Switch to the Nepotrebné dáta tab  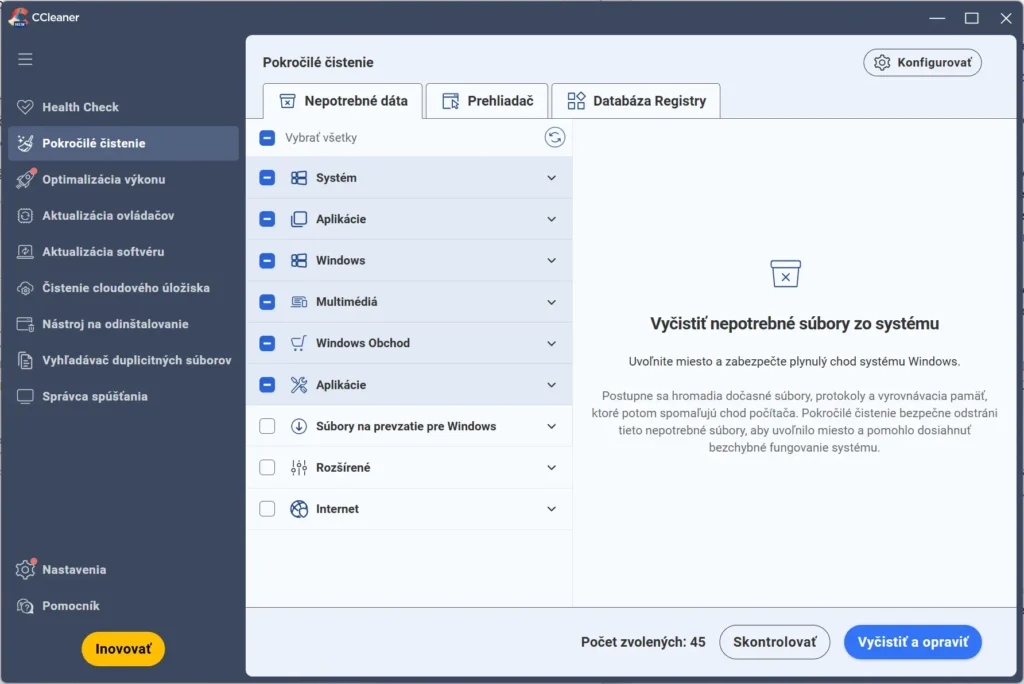(343, 101)
